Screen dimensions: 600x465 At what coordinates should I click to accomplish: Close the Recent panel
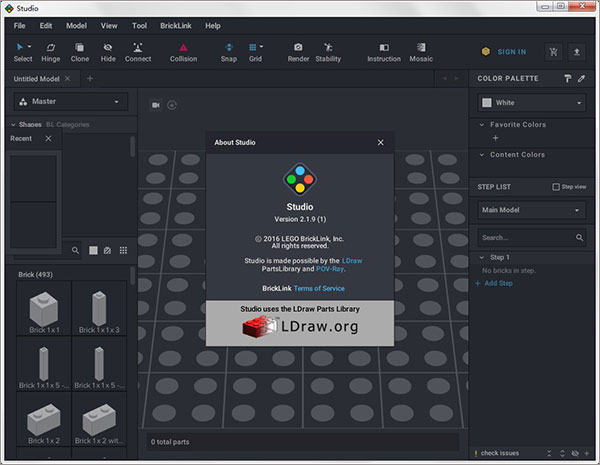point(48,139)
